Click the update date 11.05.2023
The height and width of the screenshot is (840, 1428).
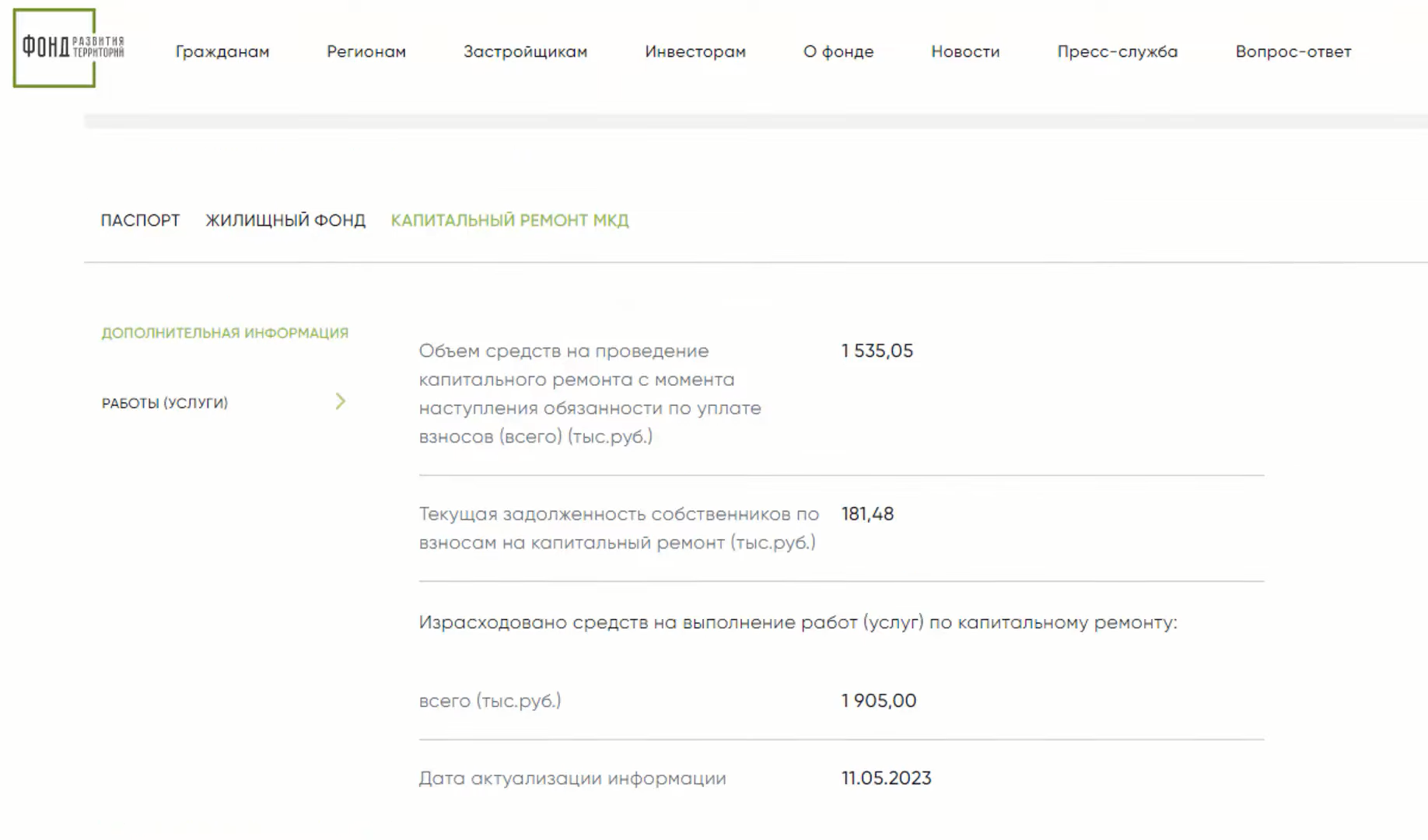[886, 778]
